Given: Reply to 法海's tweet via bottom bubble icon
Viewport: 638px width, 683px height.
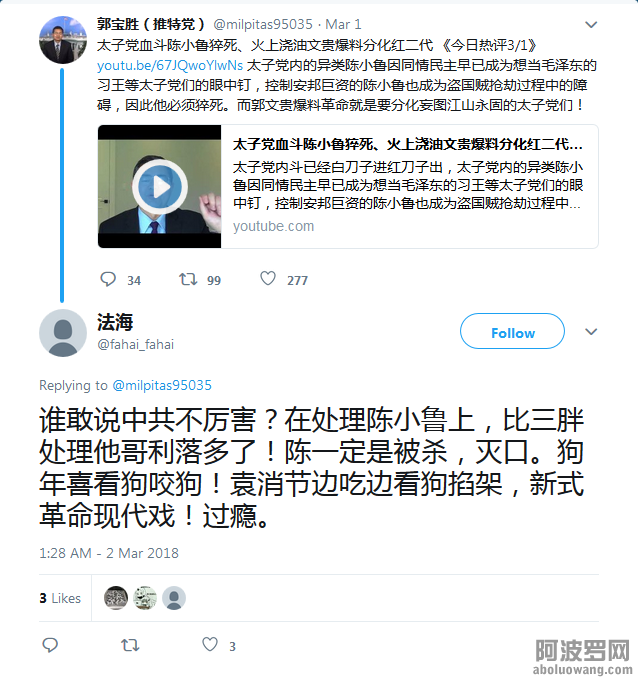Looking at the screenshot, I should (x=50, y=645).
